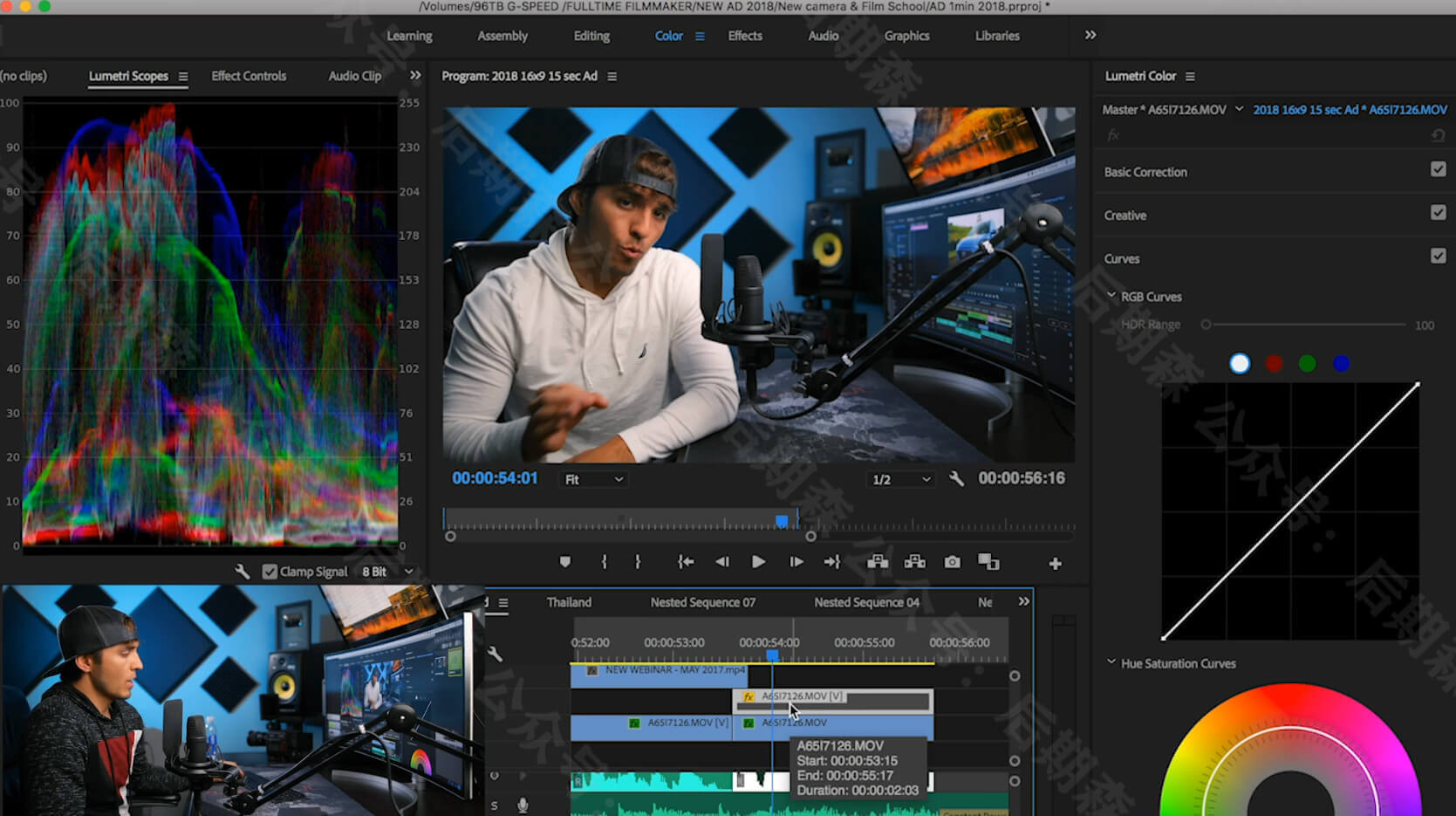
Task: Click the Go to Out point icon
Action: point(831,562)
